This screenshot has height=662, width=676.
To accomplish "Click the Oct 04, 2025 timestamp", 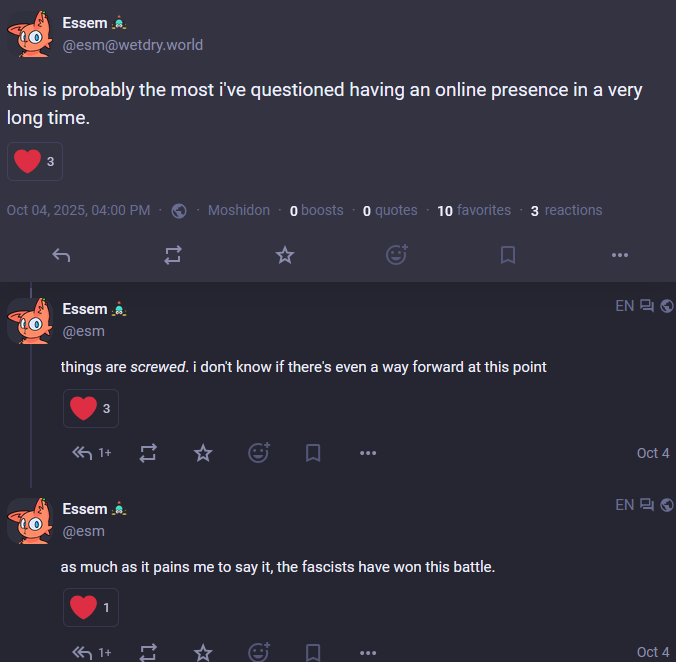I will [78, 210].
